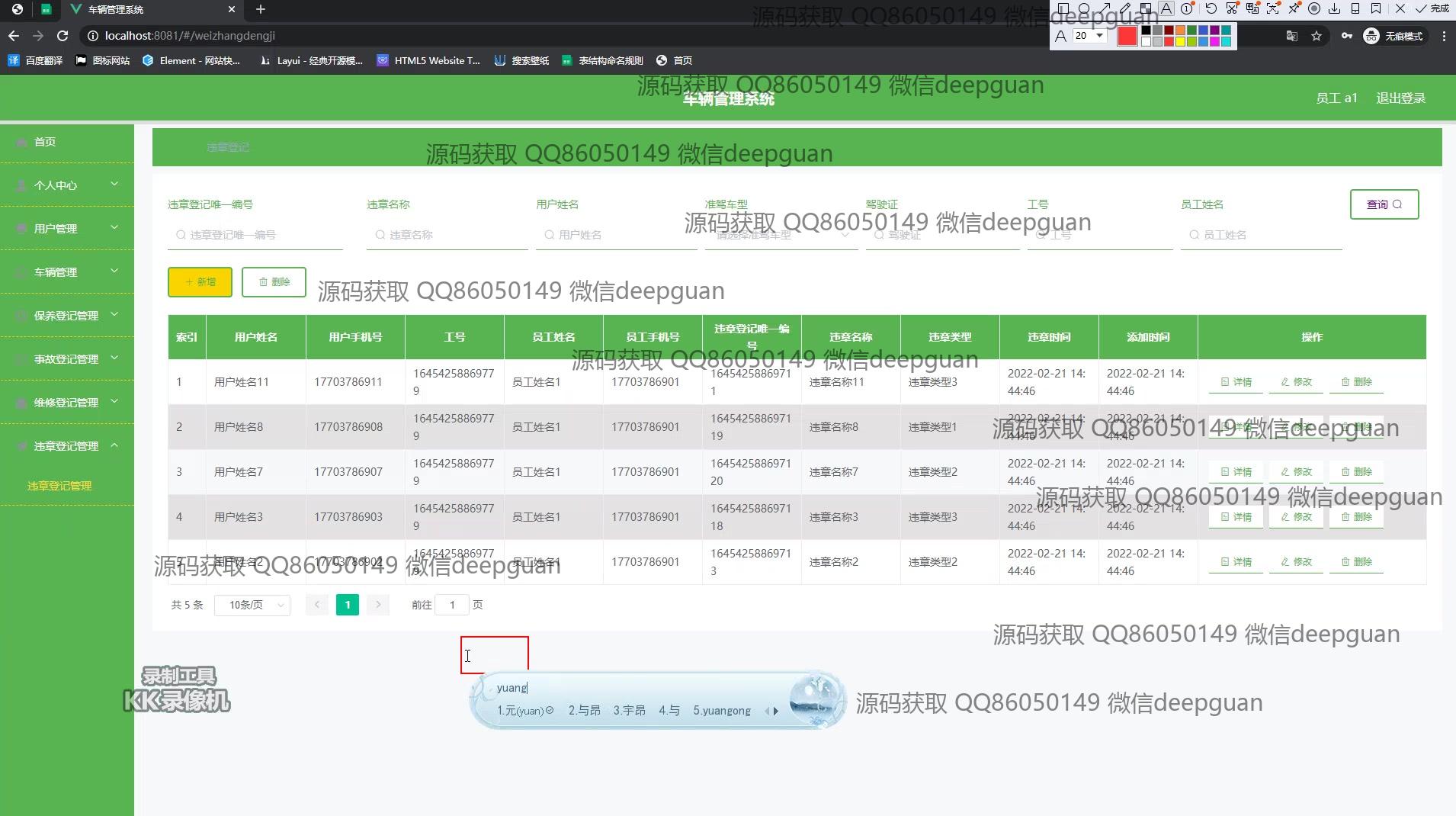
Task: Choose the mosaic blur tool
Action: (x=1146, y=9)
